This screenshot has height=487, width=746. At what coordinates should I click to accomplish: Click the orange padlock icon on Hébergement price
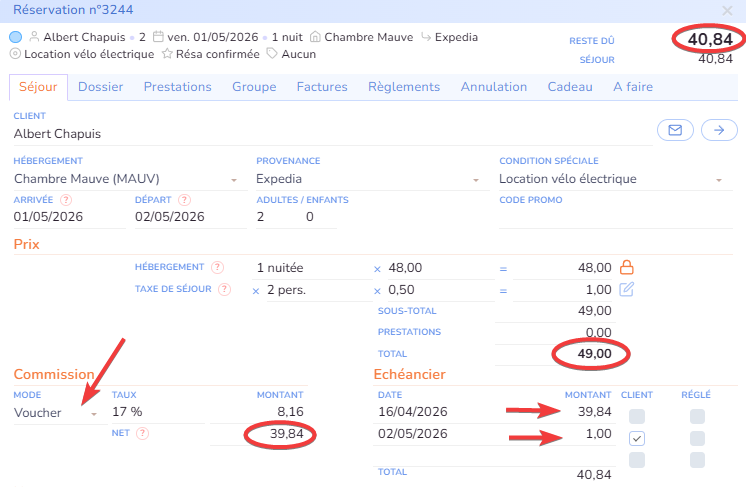click(x=628, y=268)
